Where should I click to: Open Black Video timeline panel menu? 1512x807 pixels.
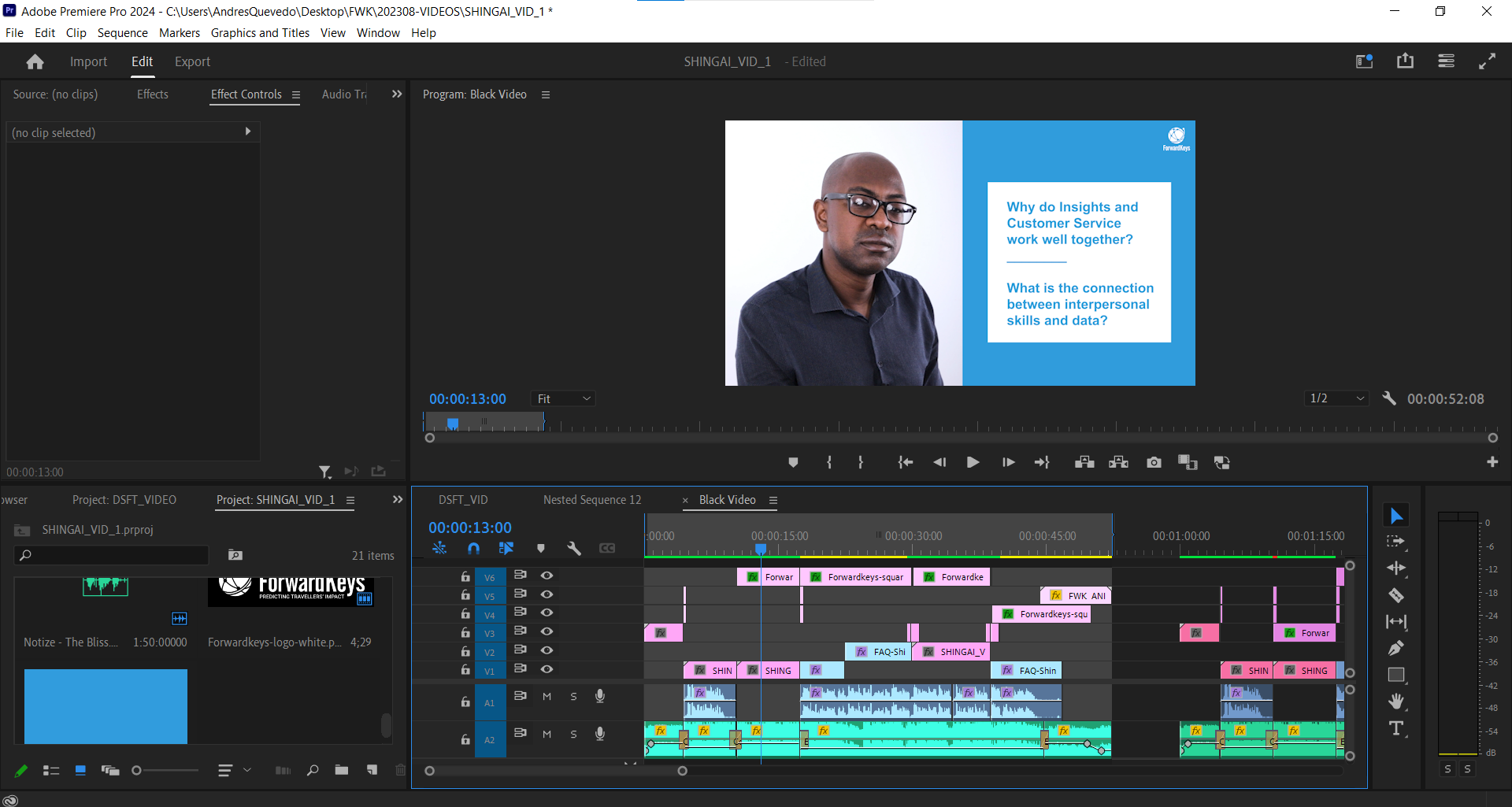tap(773, 500)
